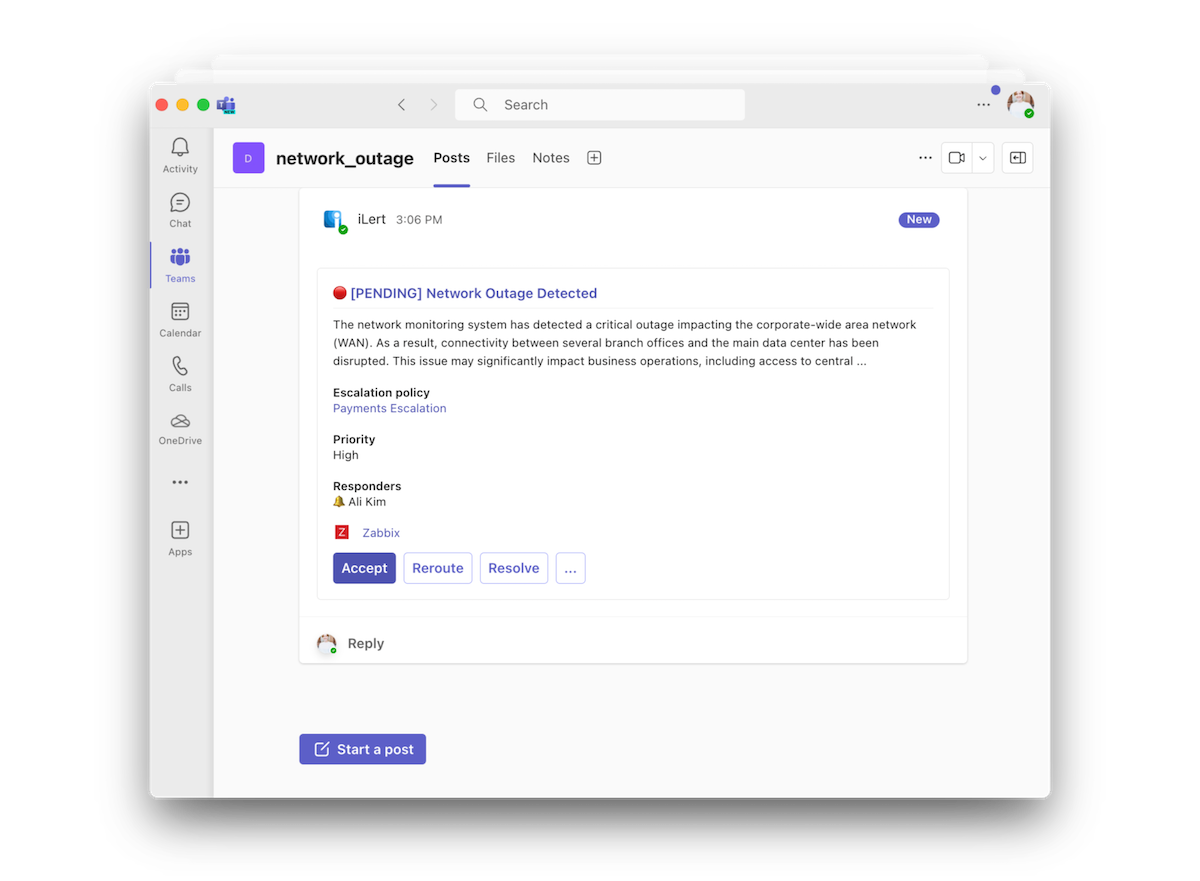Open the sidebar more-apps ellipsis
The height and width of the screenshot is (881, 1200).
[180, 481]
